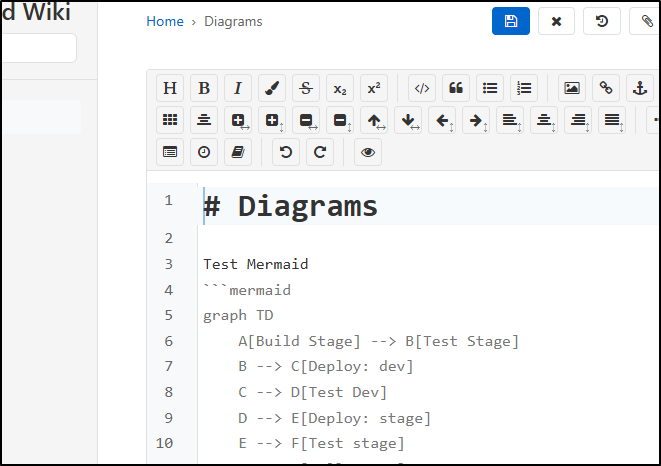
Task: Insert a heading with the H button
Action: (170, 88)
